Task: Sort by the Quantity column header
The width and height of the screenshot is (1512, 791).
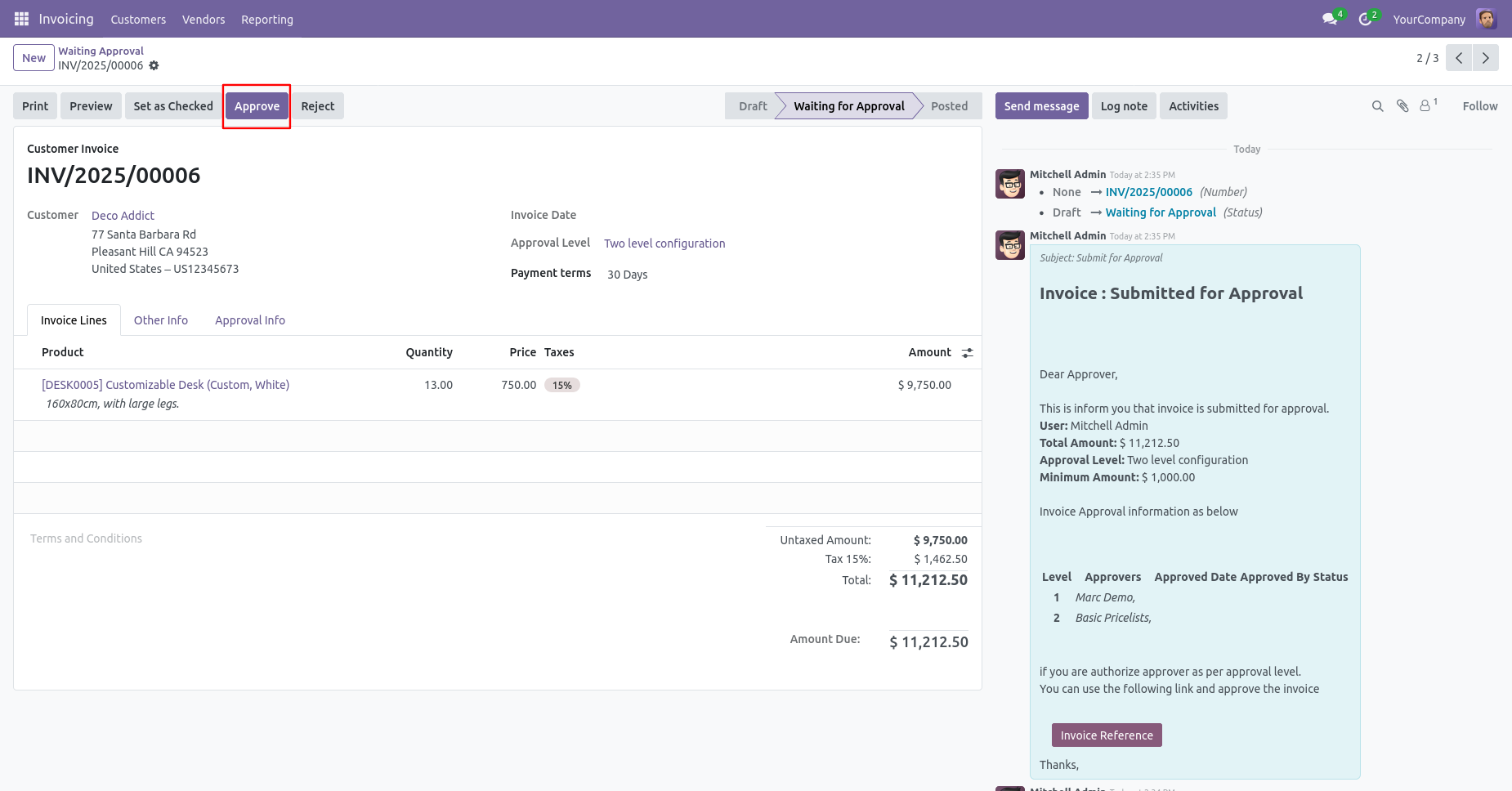Action: [429, 352]
